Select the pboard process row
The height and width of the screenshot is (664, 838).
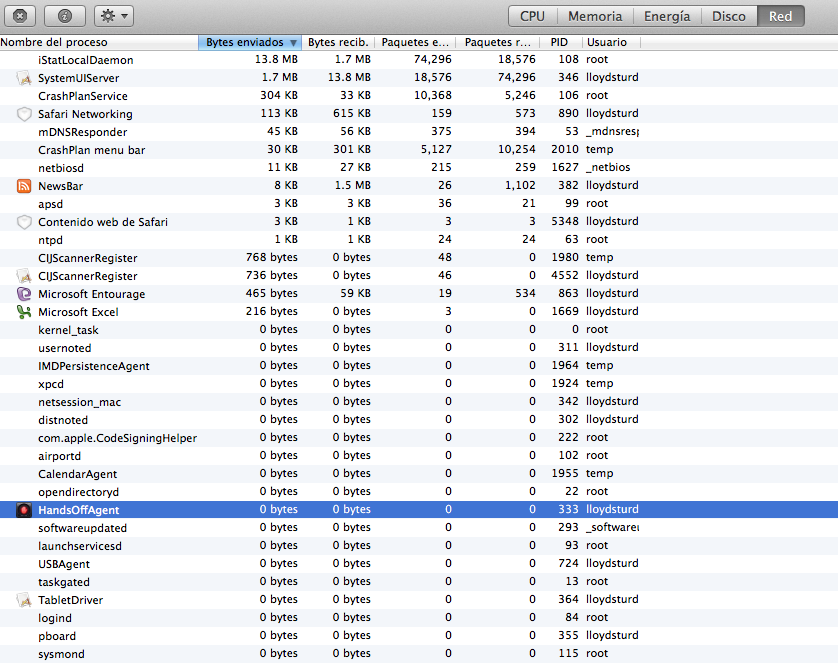point(419,636)
